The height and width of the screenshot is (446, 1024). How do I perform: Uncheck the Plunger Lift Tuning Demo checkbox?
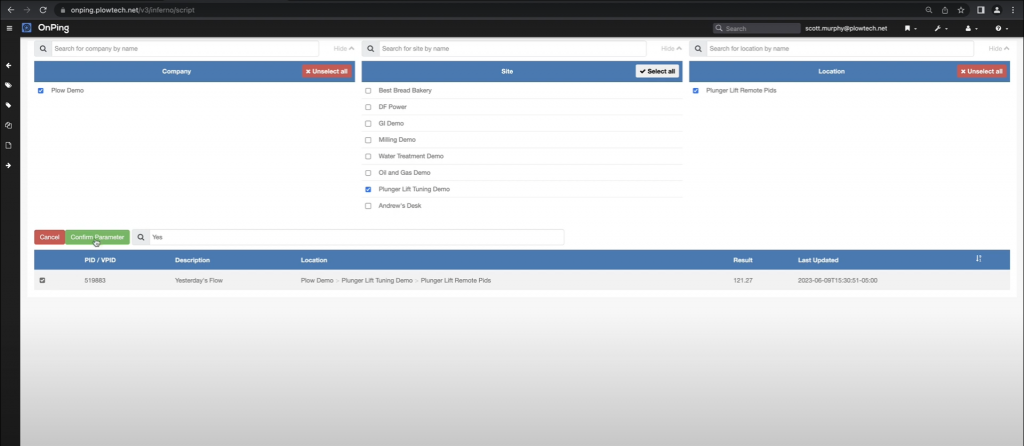click(x=368, y=189)
